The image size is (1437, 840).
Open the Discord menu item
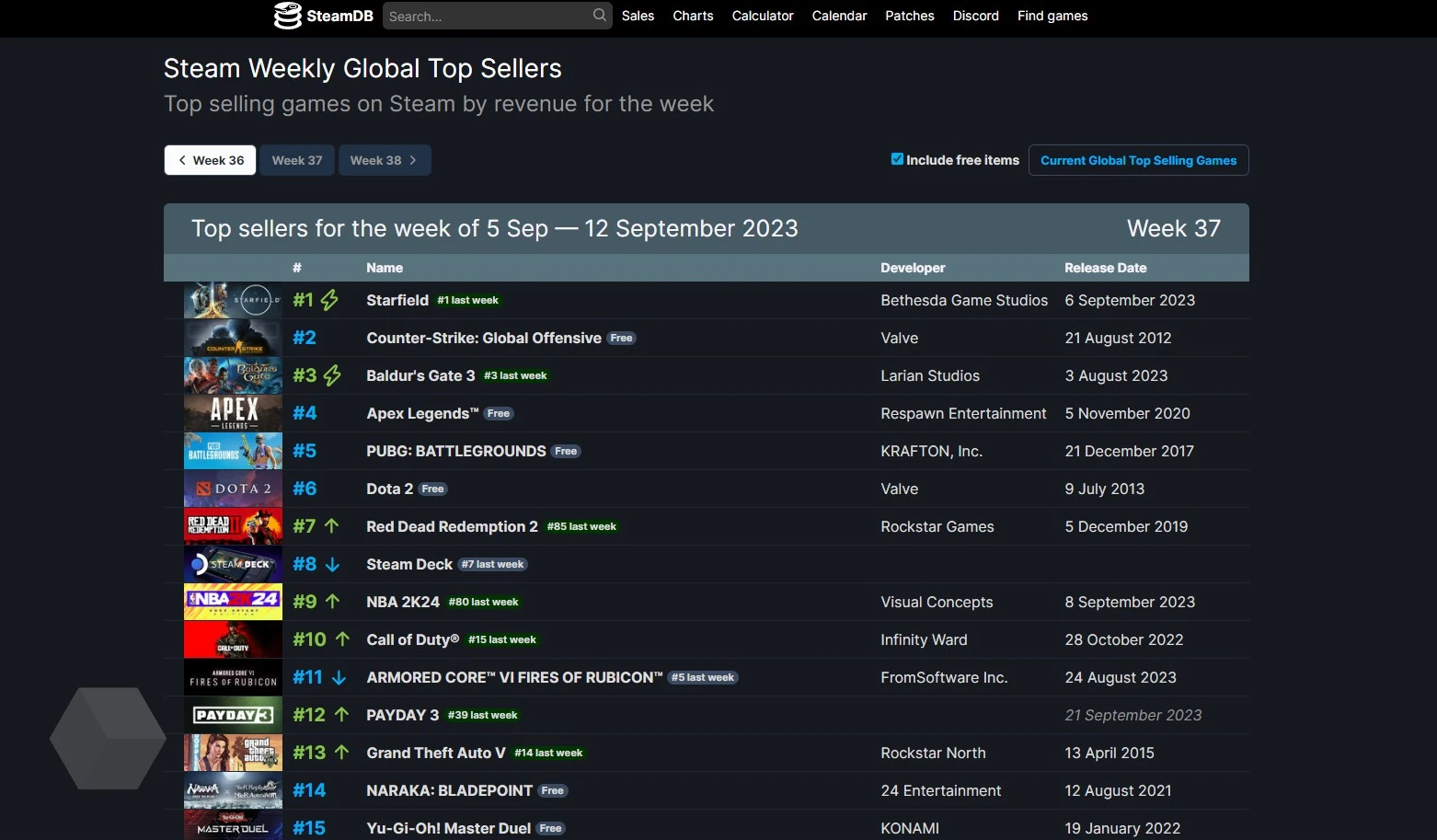pyautogui.click(x=976, y=16)
